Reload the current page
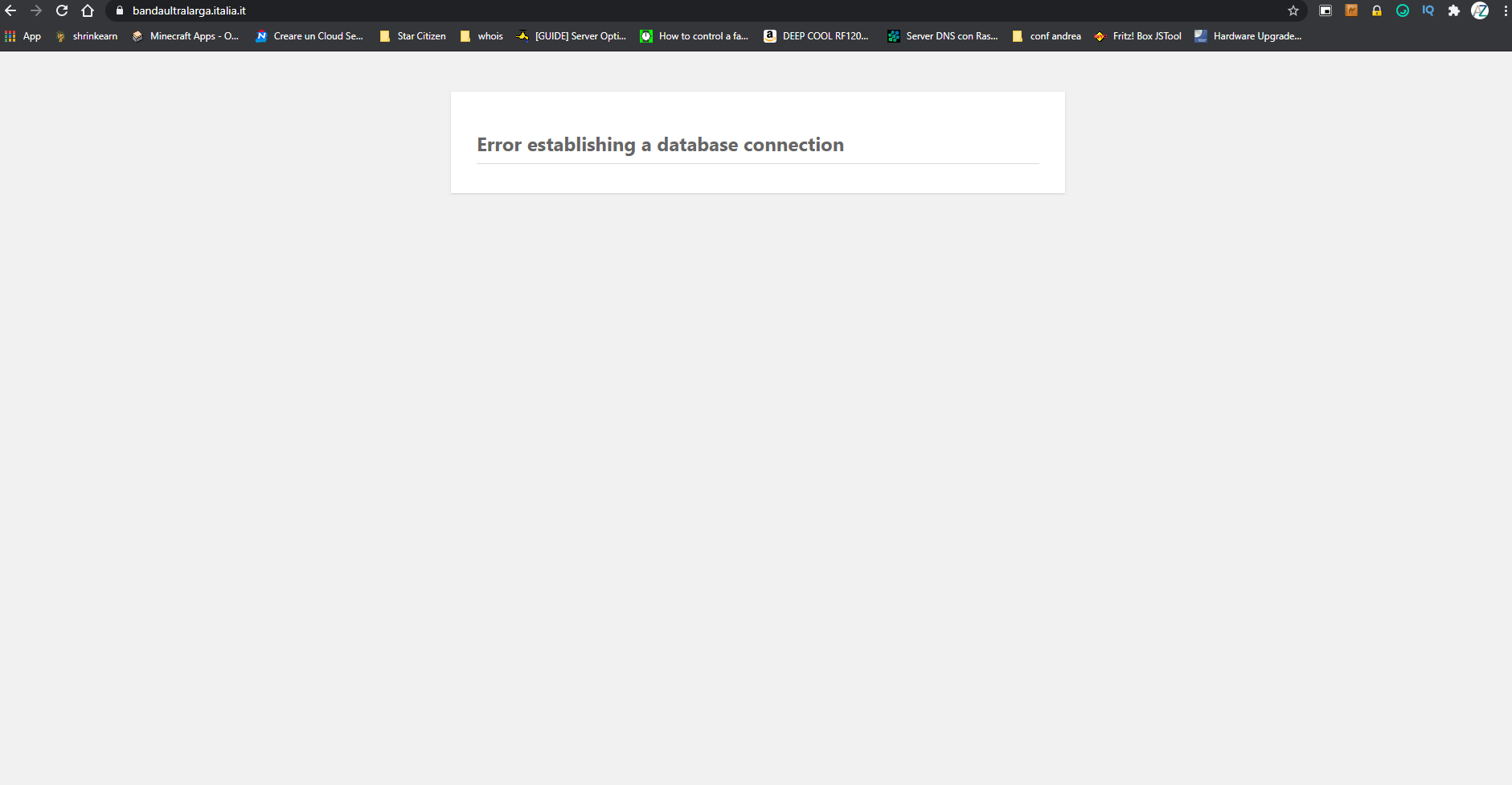Image resolution: width=1512 pixels, height=785 pixels. (62, 10)
